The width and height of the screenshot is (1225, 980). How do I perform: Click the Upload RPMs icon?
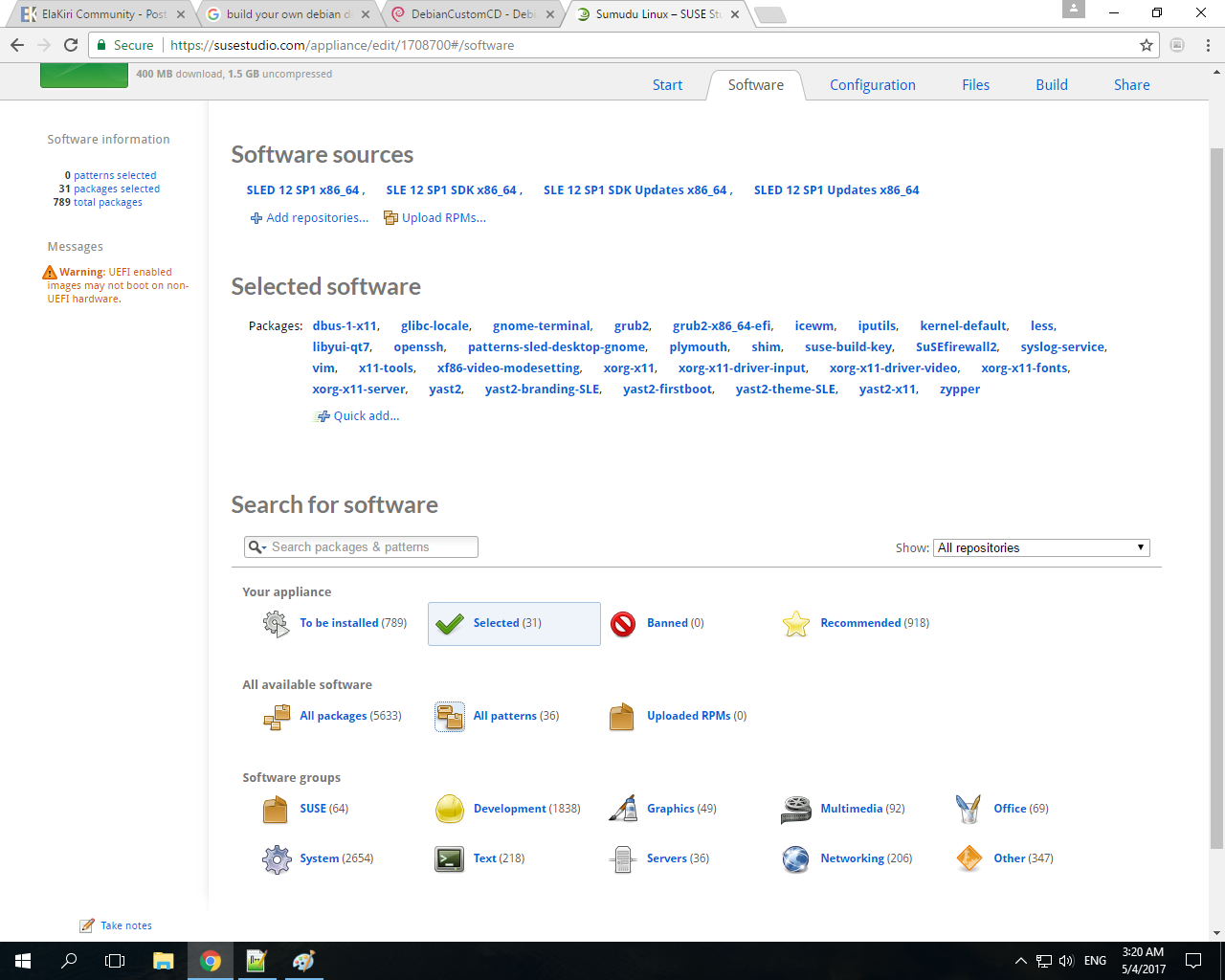point(390,218)
